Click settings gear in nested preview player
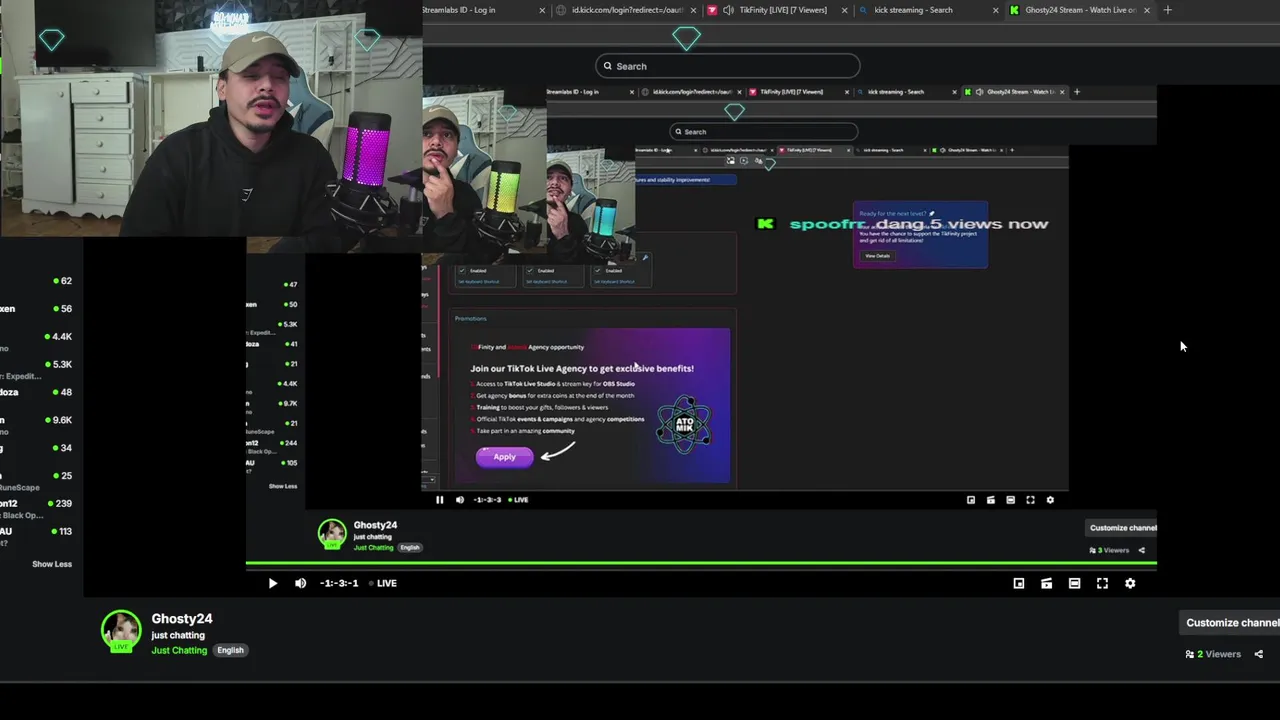1280x720 pixels. (1050, 500)
